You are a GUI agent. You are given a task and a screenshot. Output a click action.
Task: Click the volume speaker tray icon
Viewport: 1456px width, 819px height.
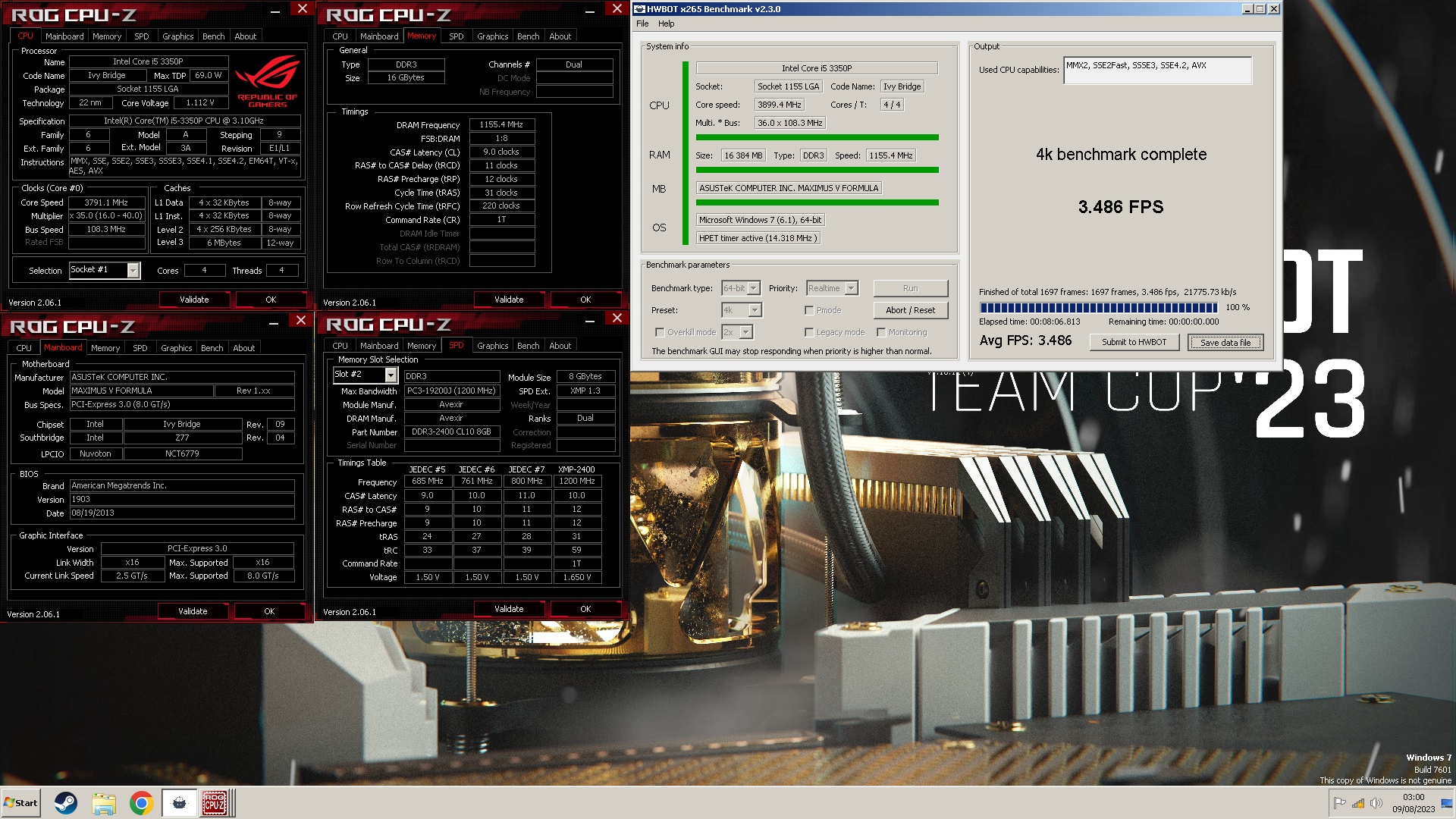tap(1376, 804)
